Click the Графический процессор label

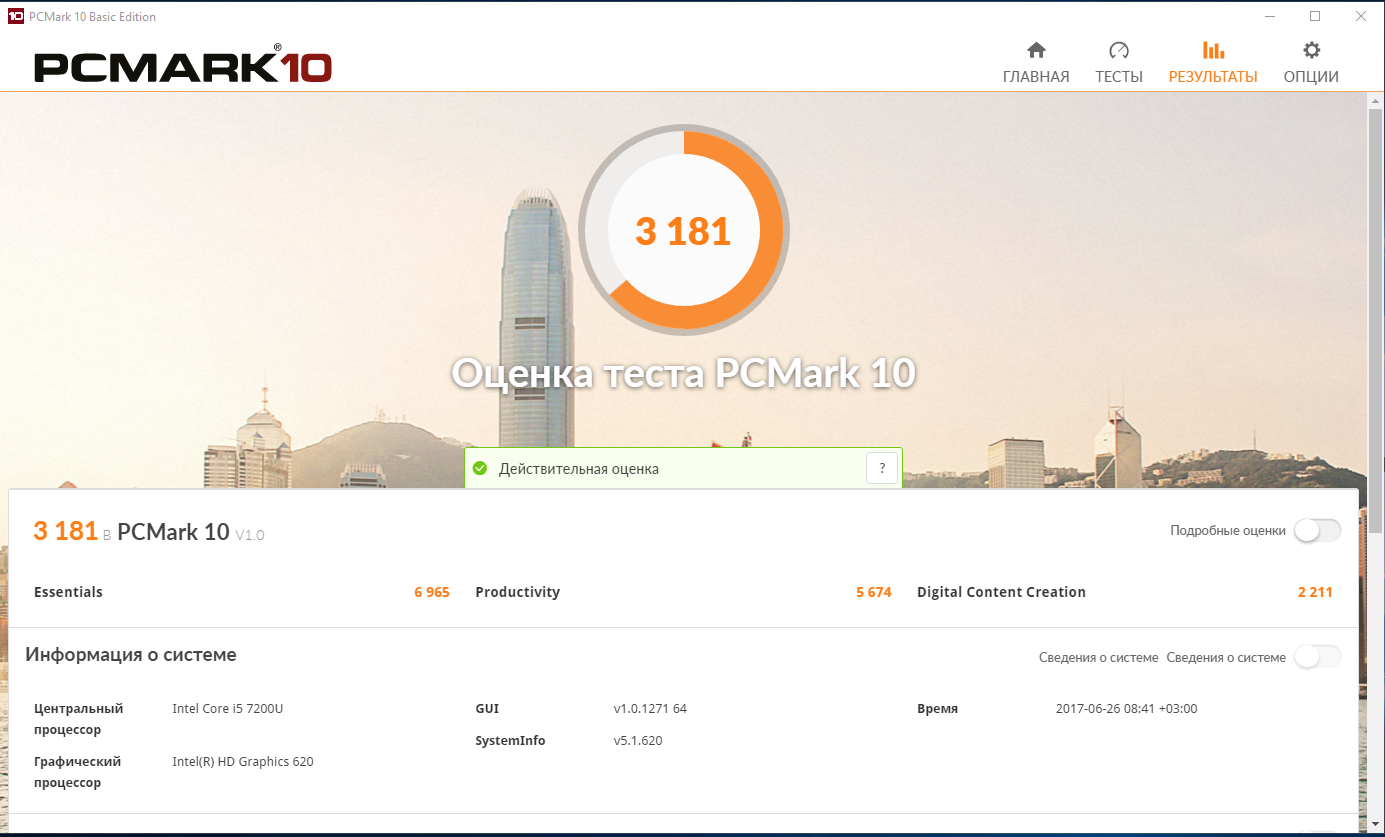(x=78, y=772)
